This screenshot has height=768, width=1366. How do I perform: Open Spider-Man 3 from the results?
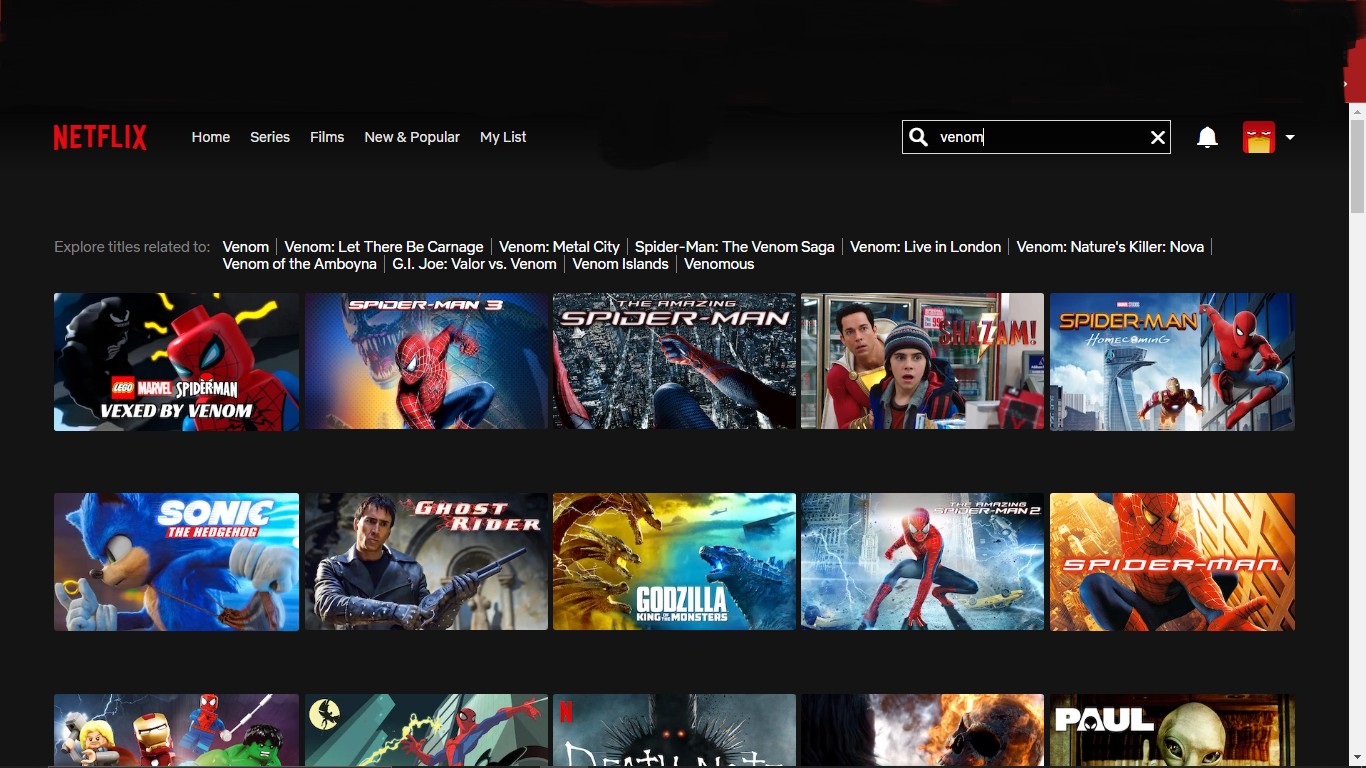(425, 361)
